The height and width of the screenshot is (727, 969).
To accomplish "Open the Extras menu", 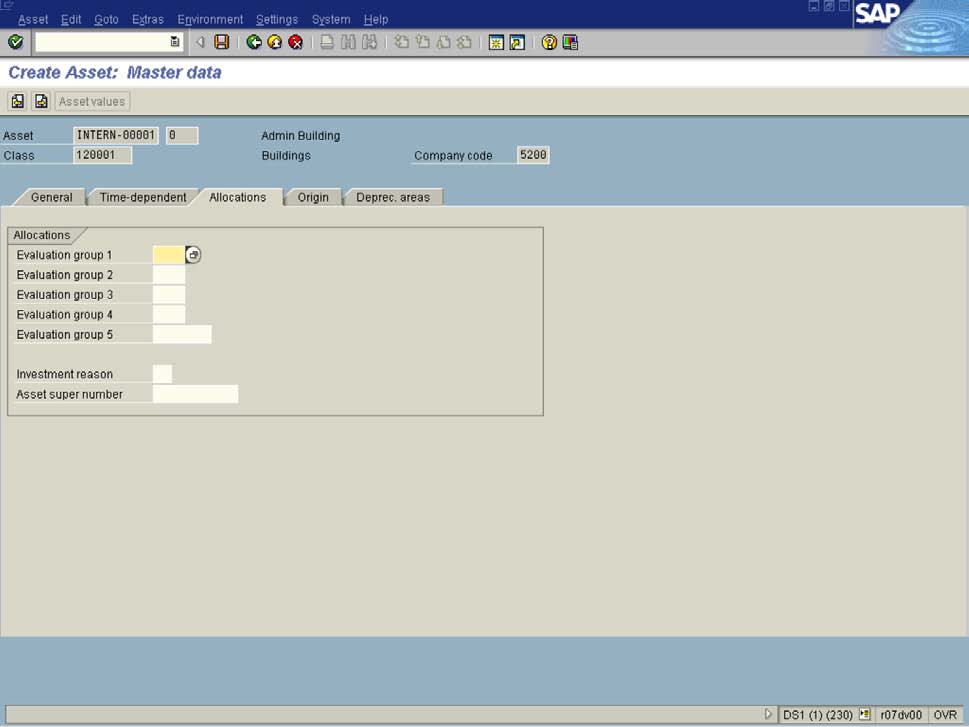I will [147, 18].
